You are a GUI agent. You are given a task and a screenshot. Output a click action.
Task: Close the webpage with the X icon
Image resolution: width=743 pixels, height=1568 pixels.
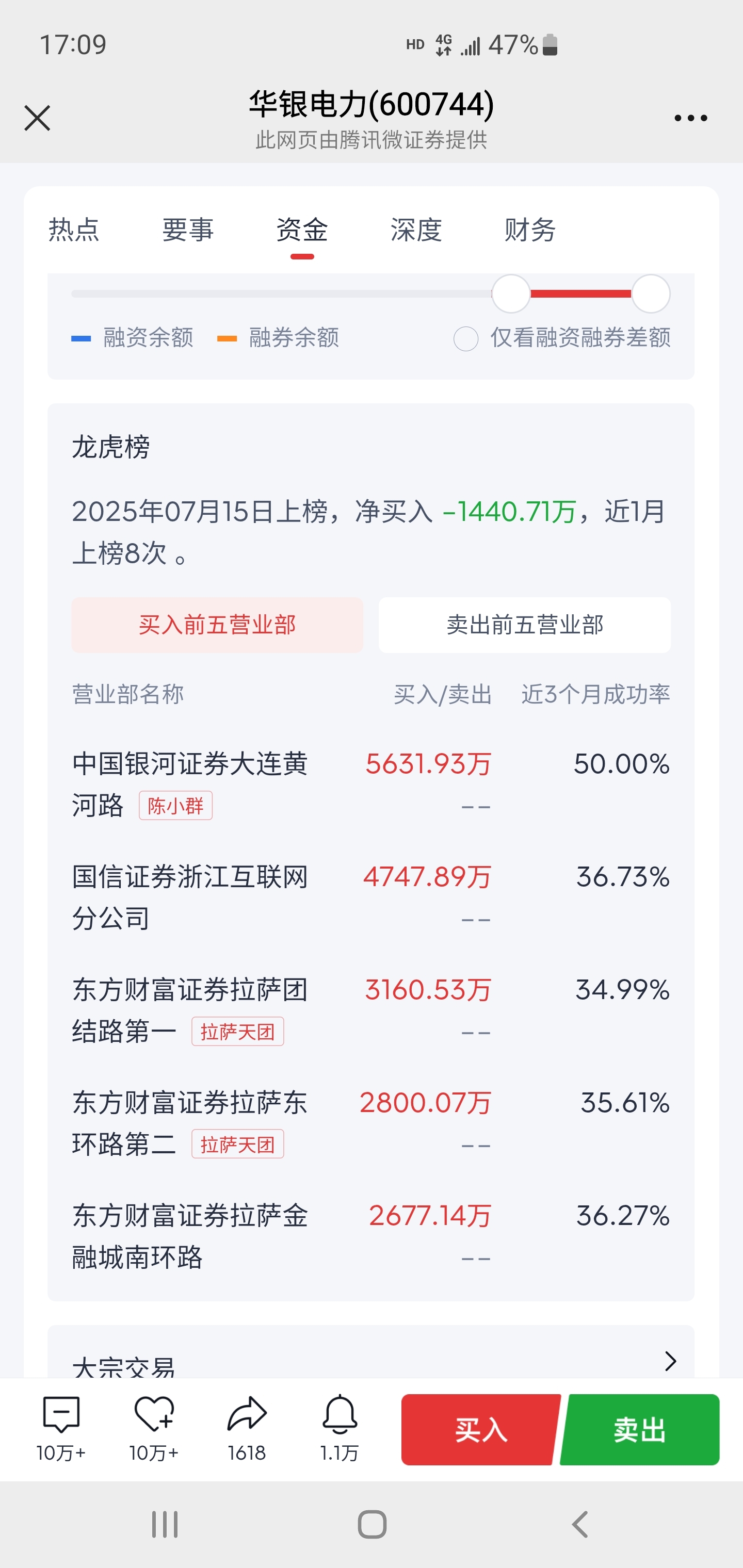coord(37,118)
